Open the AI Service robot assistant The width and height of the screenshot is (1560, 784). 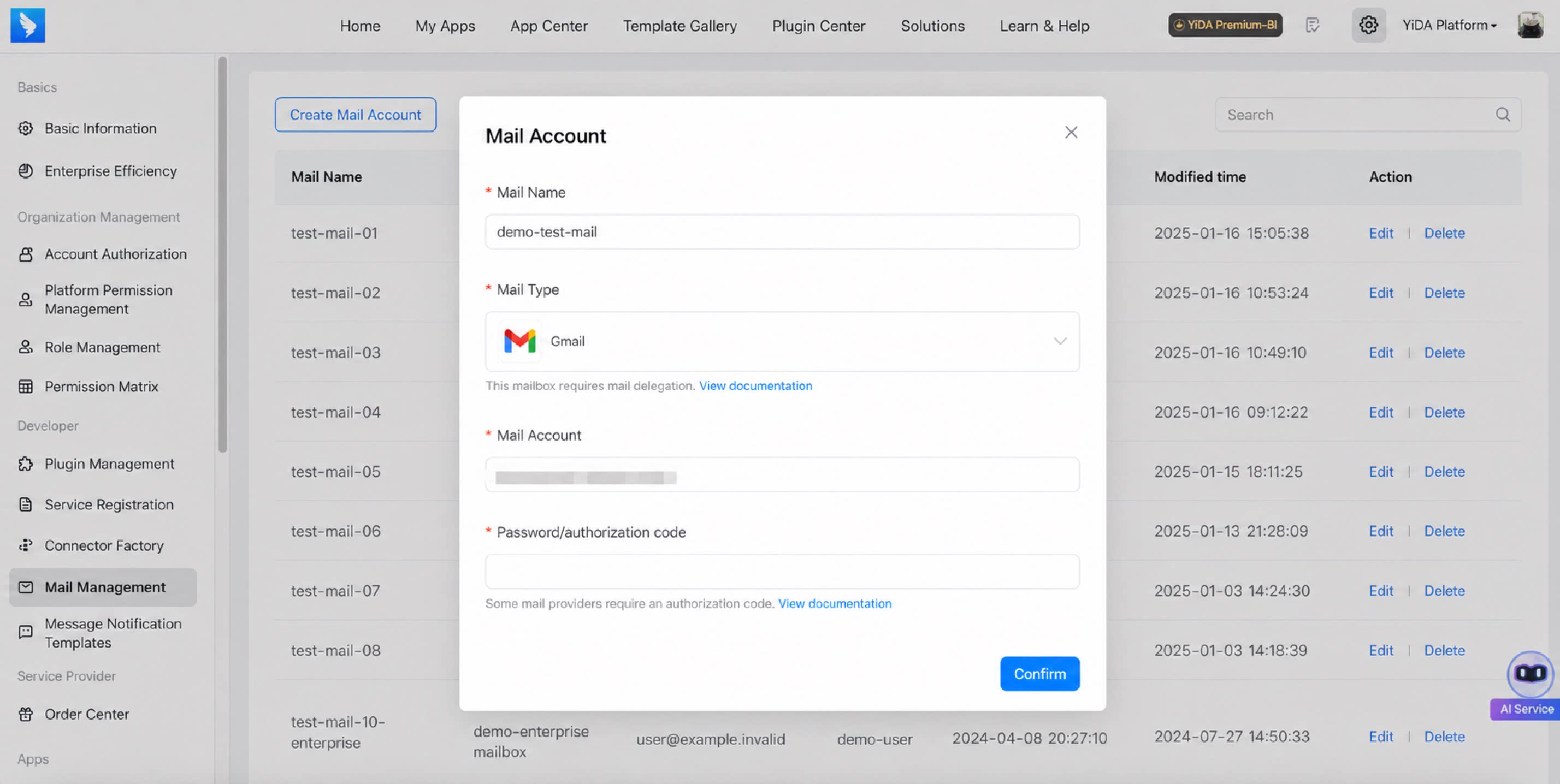(x=1530, y=674)
